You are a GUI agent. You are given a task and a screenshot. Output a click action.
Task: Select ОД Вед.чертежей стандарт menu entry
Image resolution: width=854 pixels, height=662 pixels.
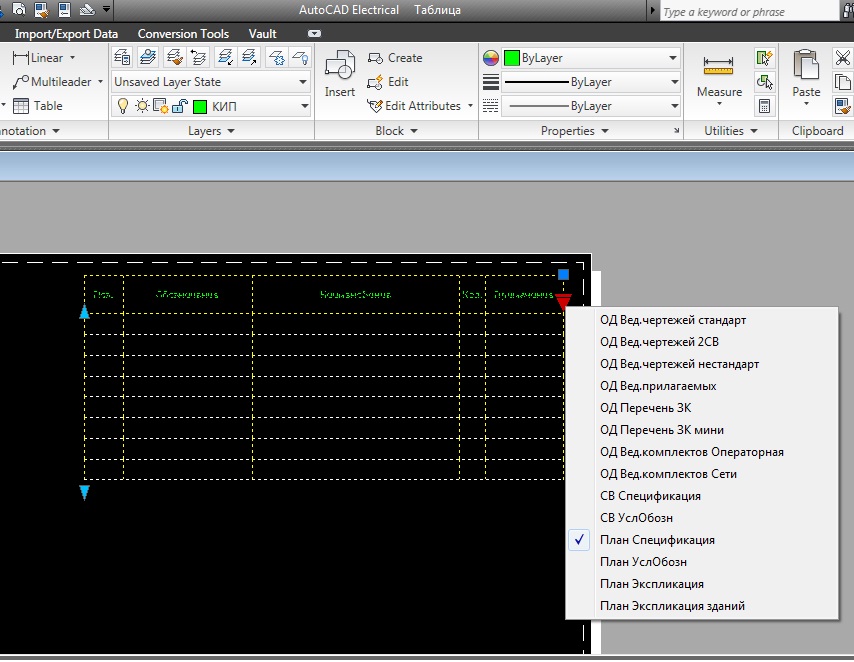[702, 320]
